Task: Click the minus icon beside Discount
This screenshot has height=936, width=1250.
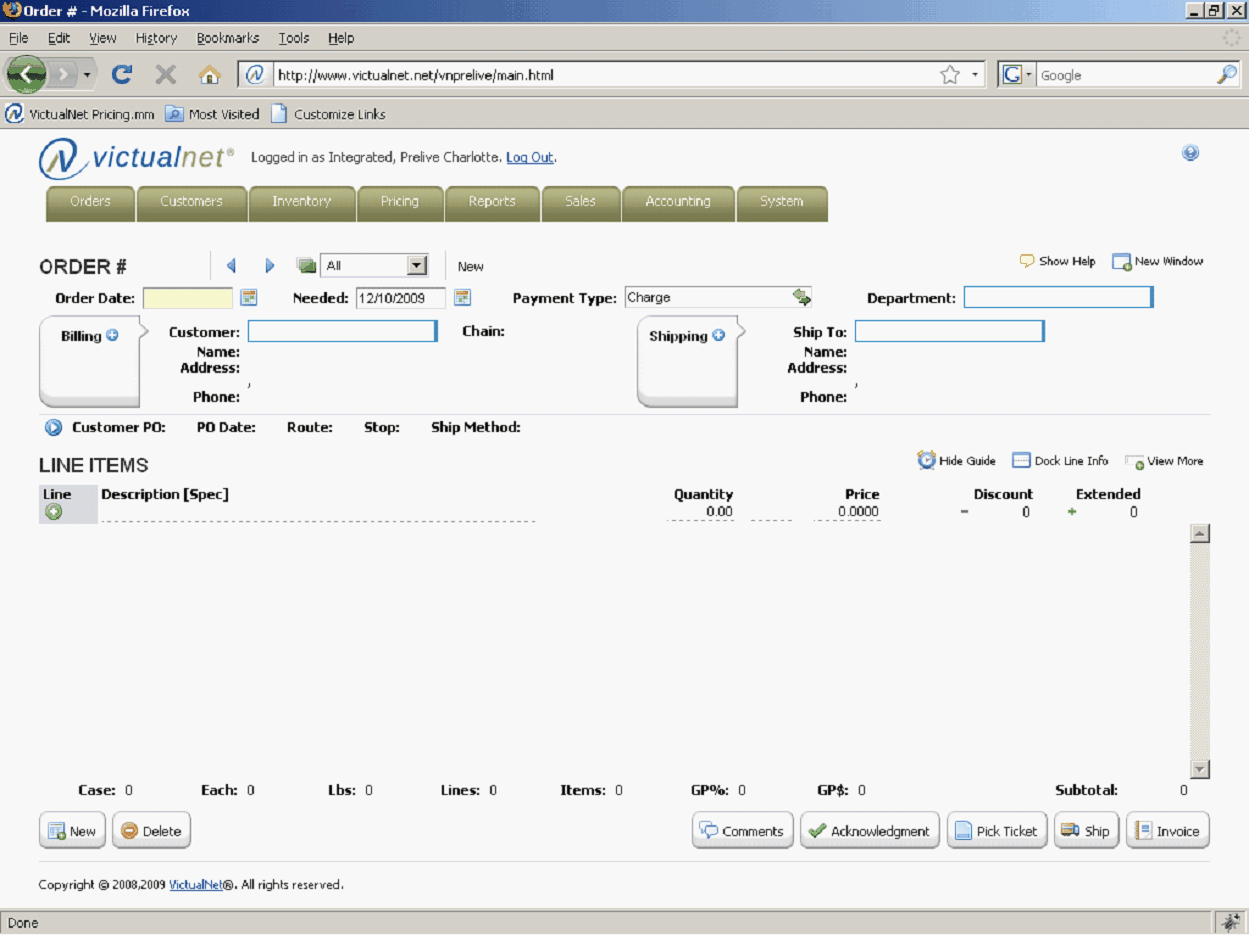Action: (964, 512)
